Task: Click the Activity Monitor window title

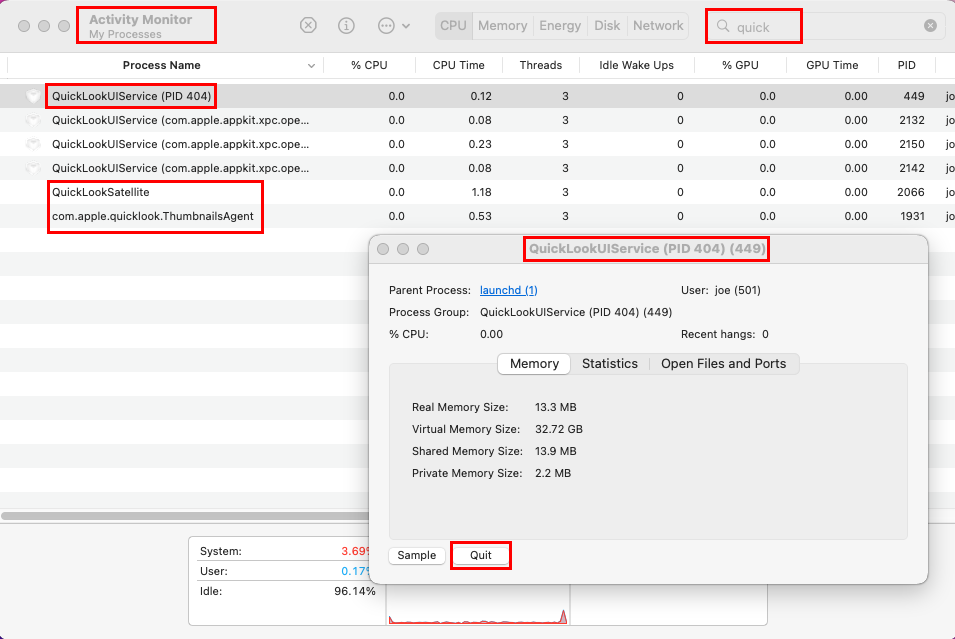Action: click(x=141, y=19)
